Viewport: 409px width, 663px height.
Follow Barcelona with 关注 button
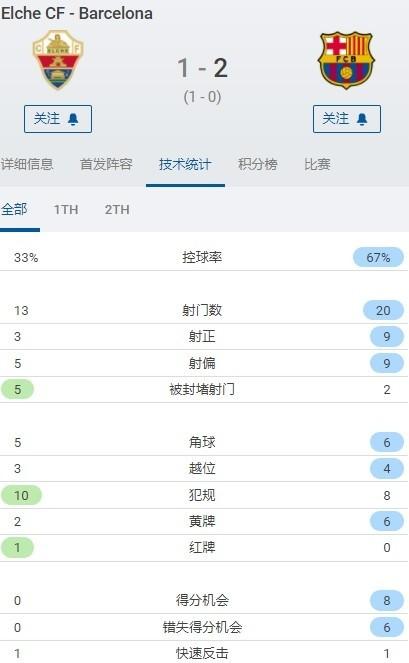pos(347,119)
